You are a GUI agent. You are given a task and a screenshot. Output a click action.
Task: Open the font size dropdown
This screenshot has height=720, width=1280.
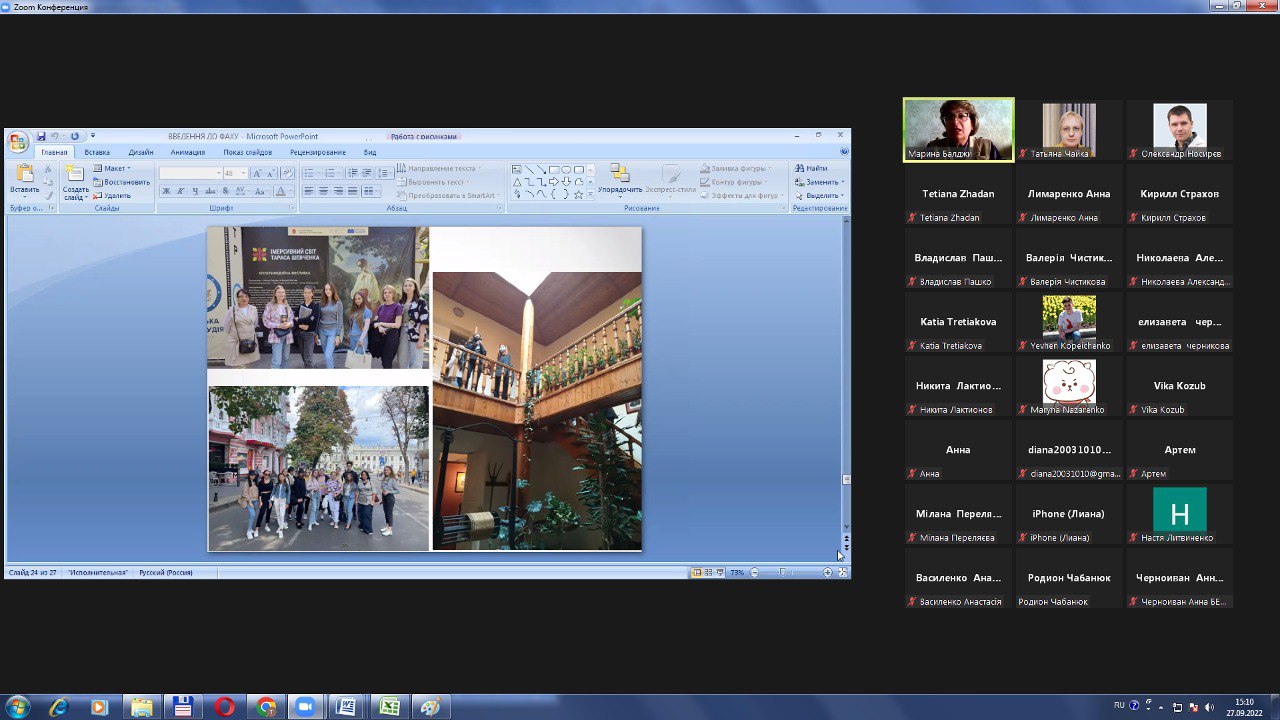click(x=243, y=173)
